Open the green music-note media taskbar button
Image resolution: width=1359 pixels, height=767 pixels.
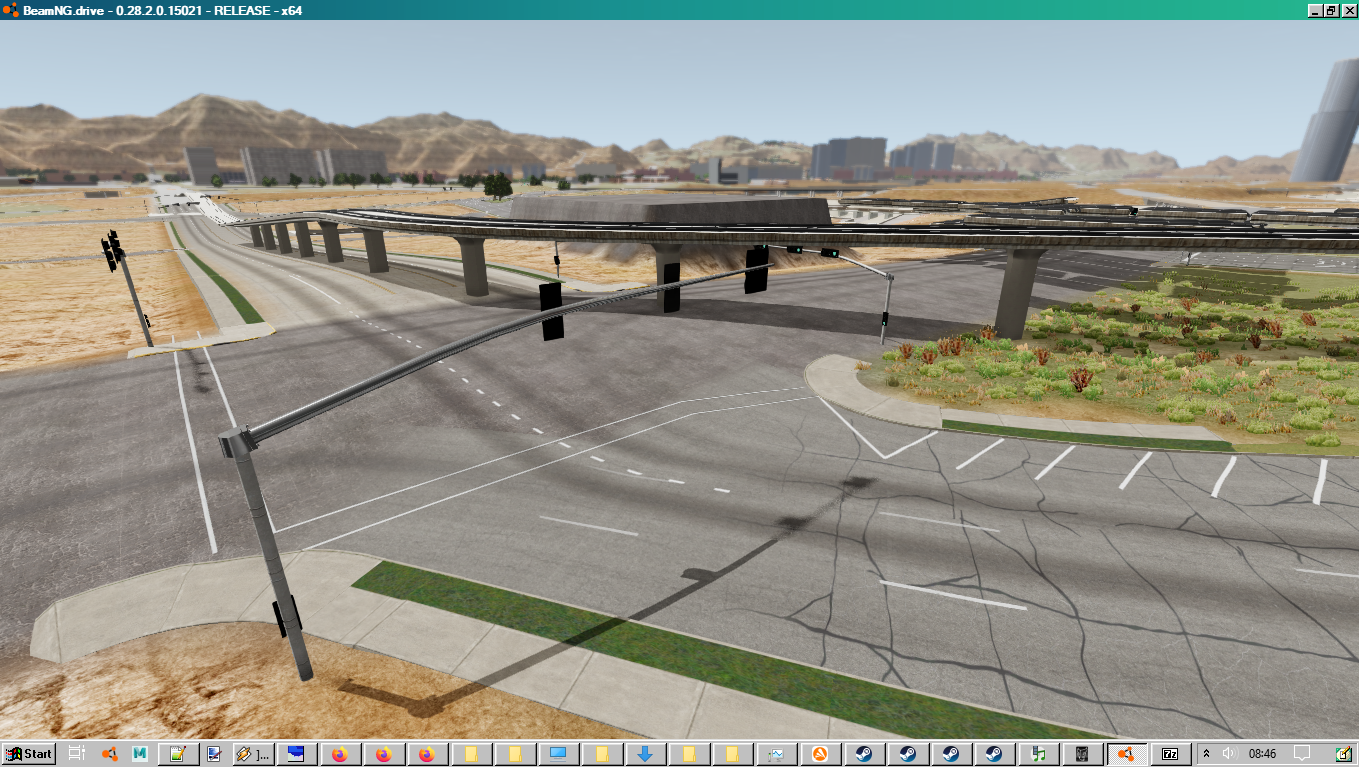[1038, 754]
